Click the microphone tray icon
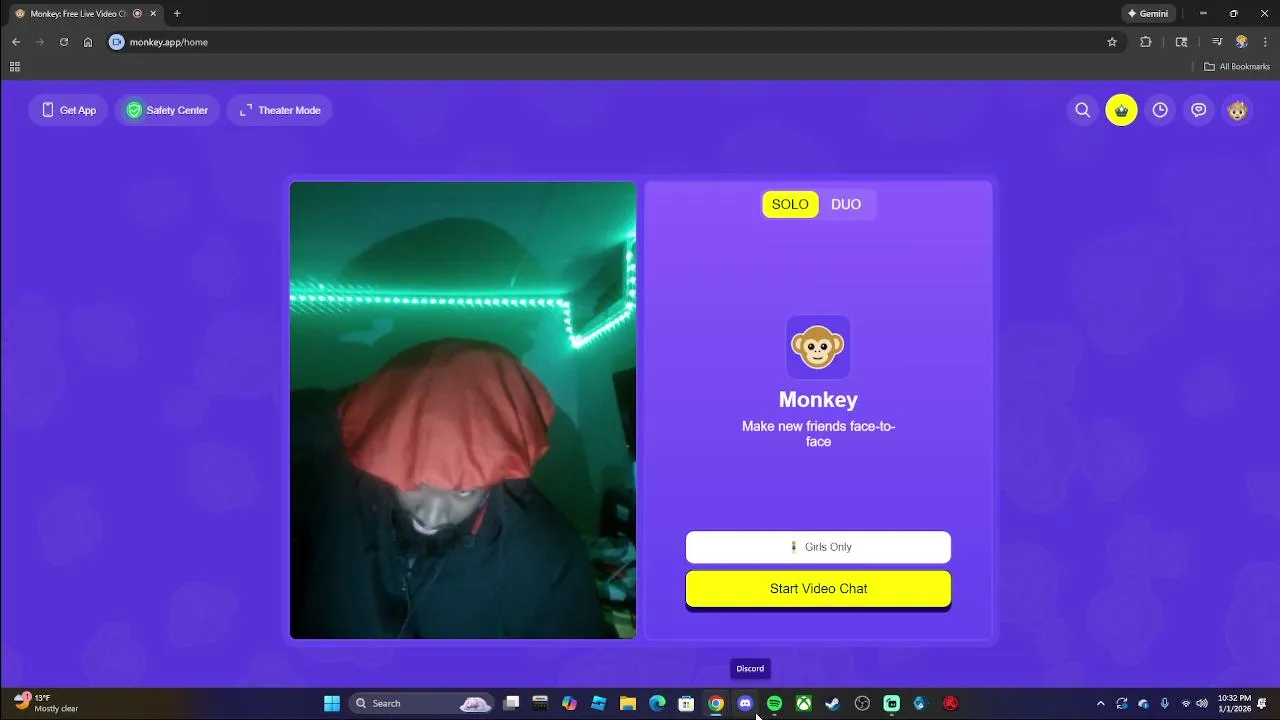The height and width of the screenshot is (720, 1280). click(1164, 703)
